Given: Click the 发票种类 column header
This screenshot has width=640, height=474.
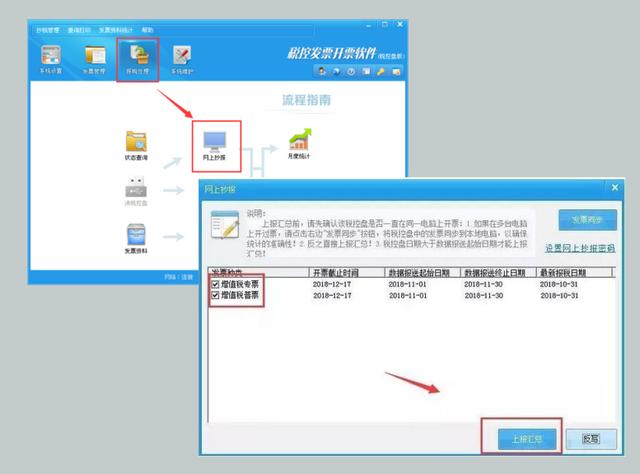Looking at the screenshot, I should click(258, 272).
